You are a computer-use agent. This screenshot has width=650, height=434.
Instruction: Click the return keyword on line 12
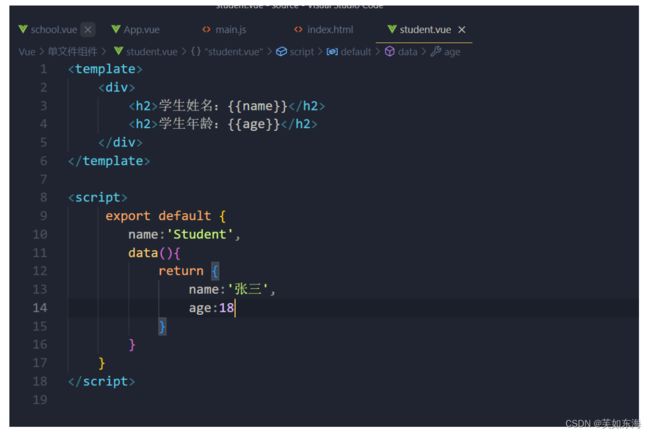click(x=181, y=271)
